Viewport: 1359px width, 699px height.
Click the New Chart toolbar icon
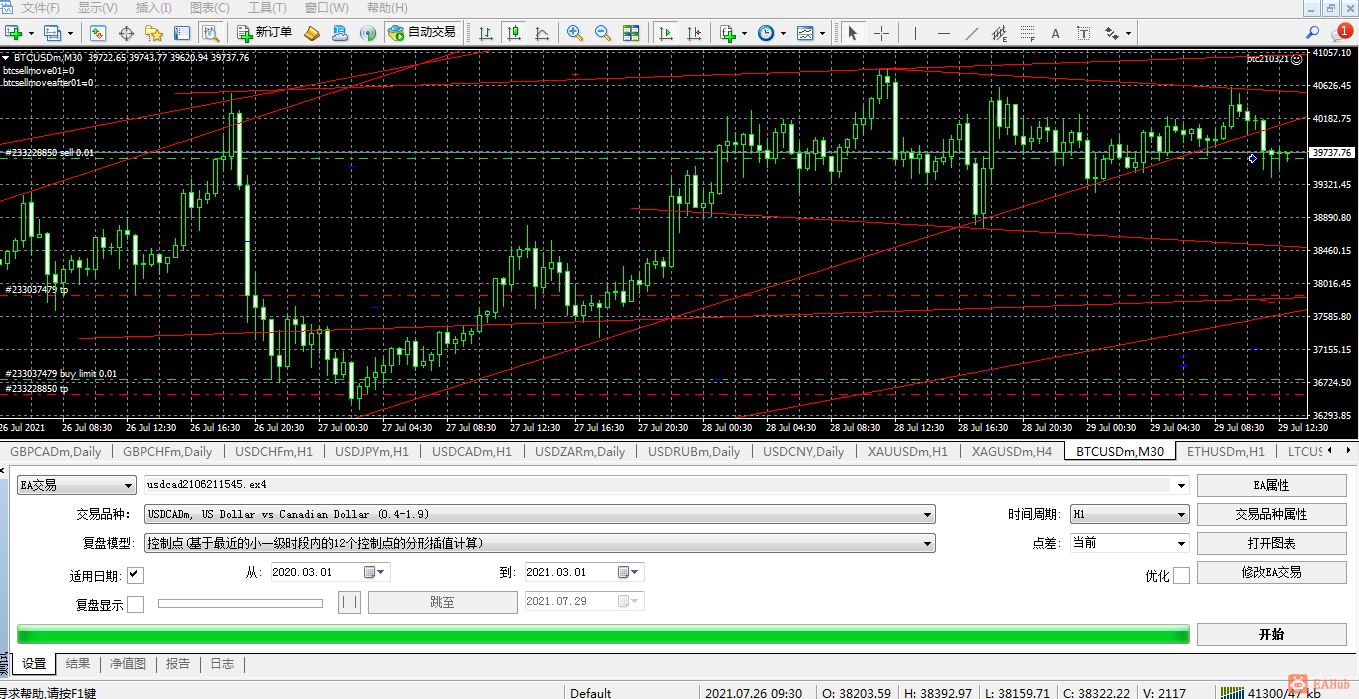pyautogui.click(x=15, y=33)
